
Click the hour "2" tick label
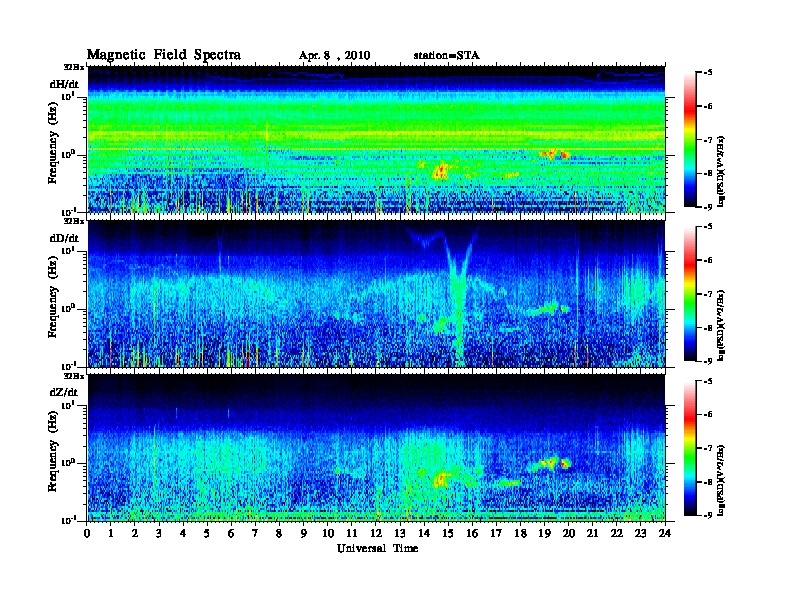point(135,534)
